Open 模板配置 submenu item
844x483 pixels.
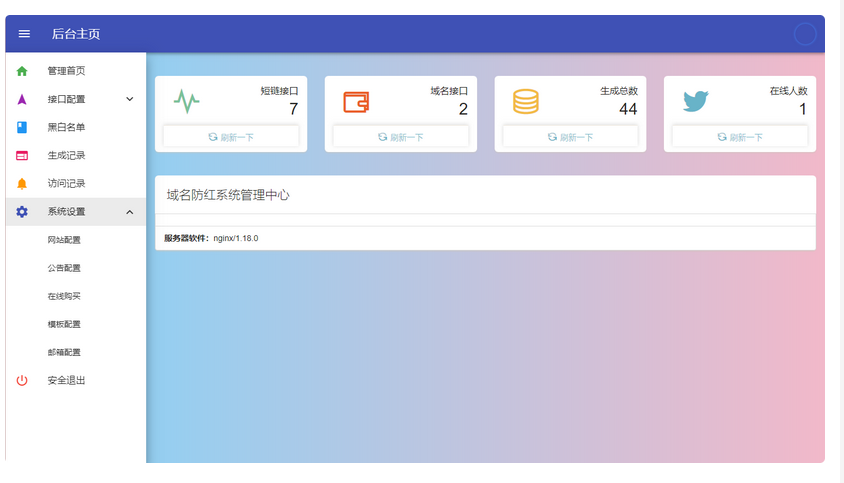(x=76, y=324)
